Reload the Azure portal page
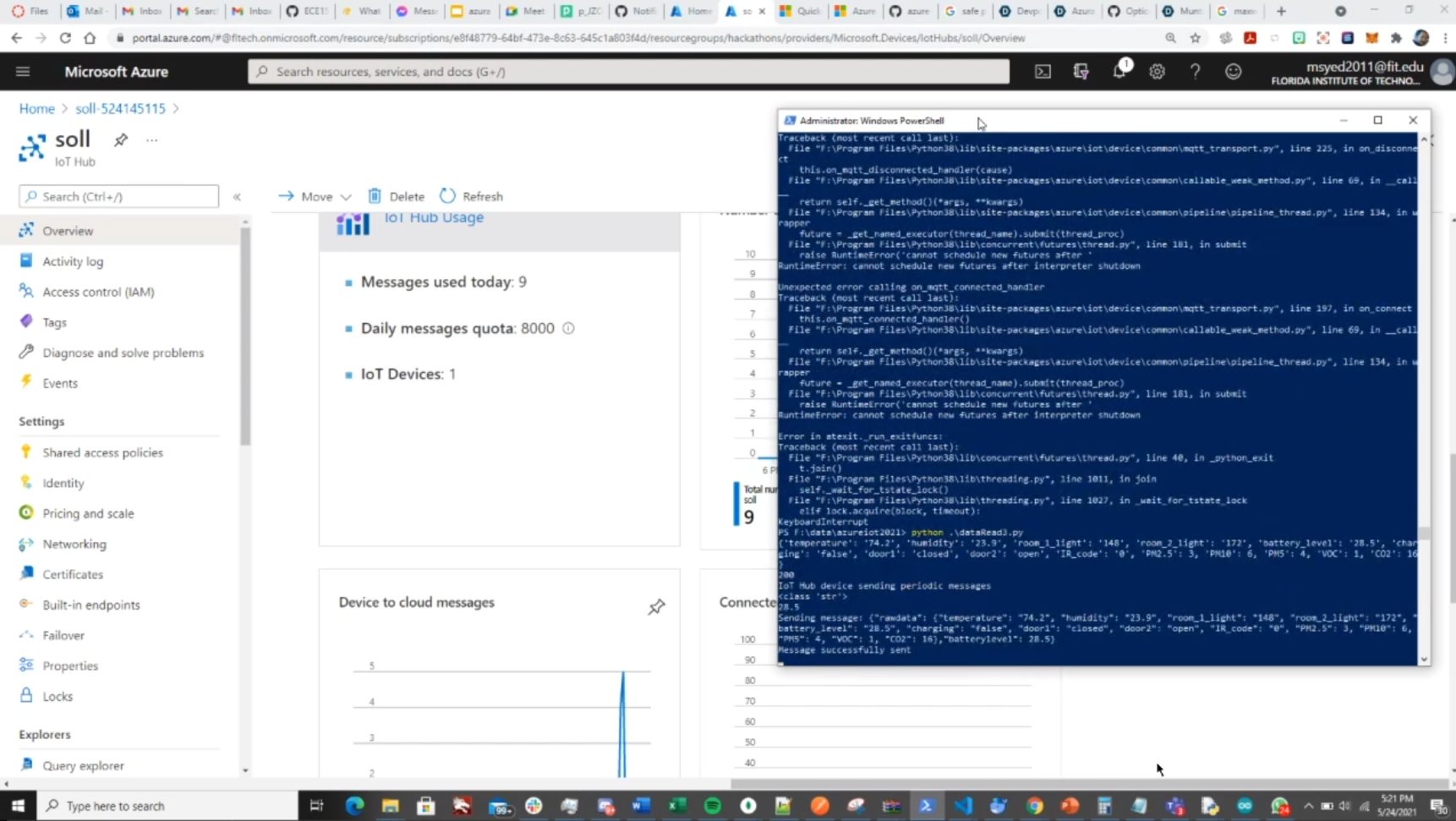 click(65, 38)
